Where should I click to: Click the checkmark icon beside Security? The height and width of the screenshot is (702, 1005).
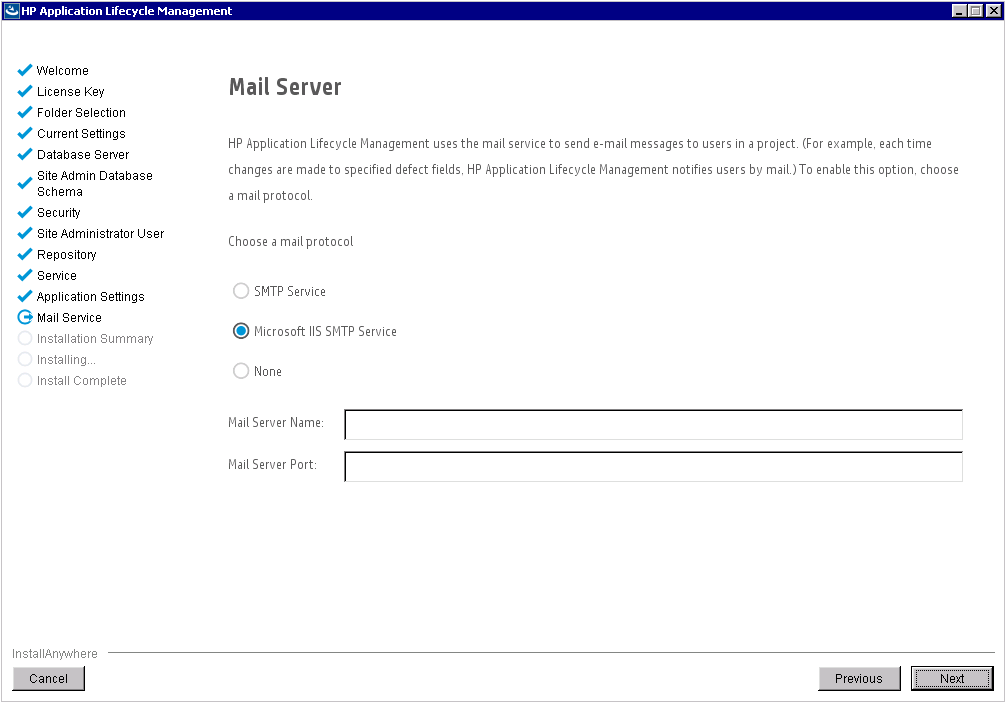tap(24, 212)
